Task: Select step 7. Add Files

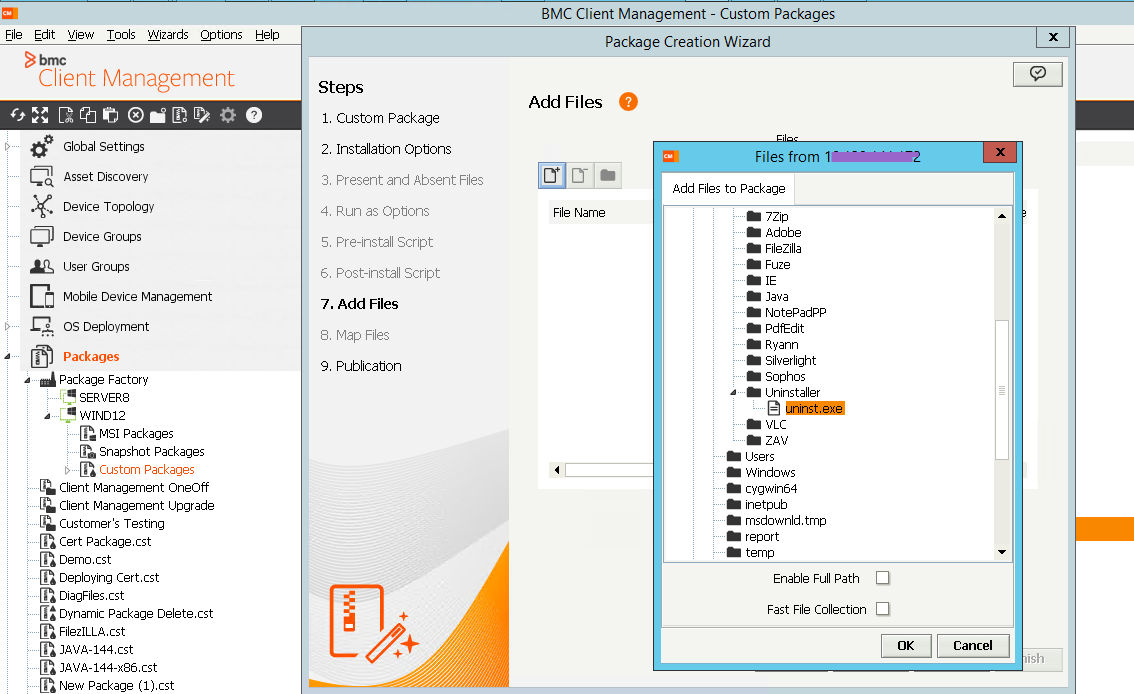Action: tap(359, 304)
